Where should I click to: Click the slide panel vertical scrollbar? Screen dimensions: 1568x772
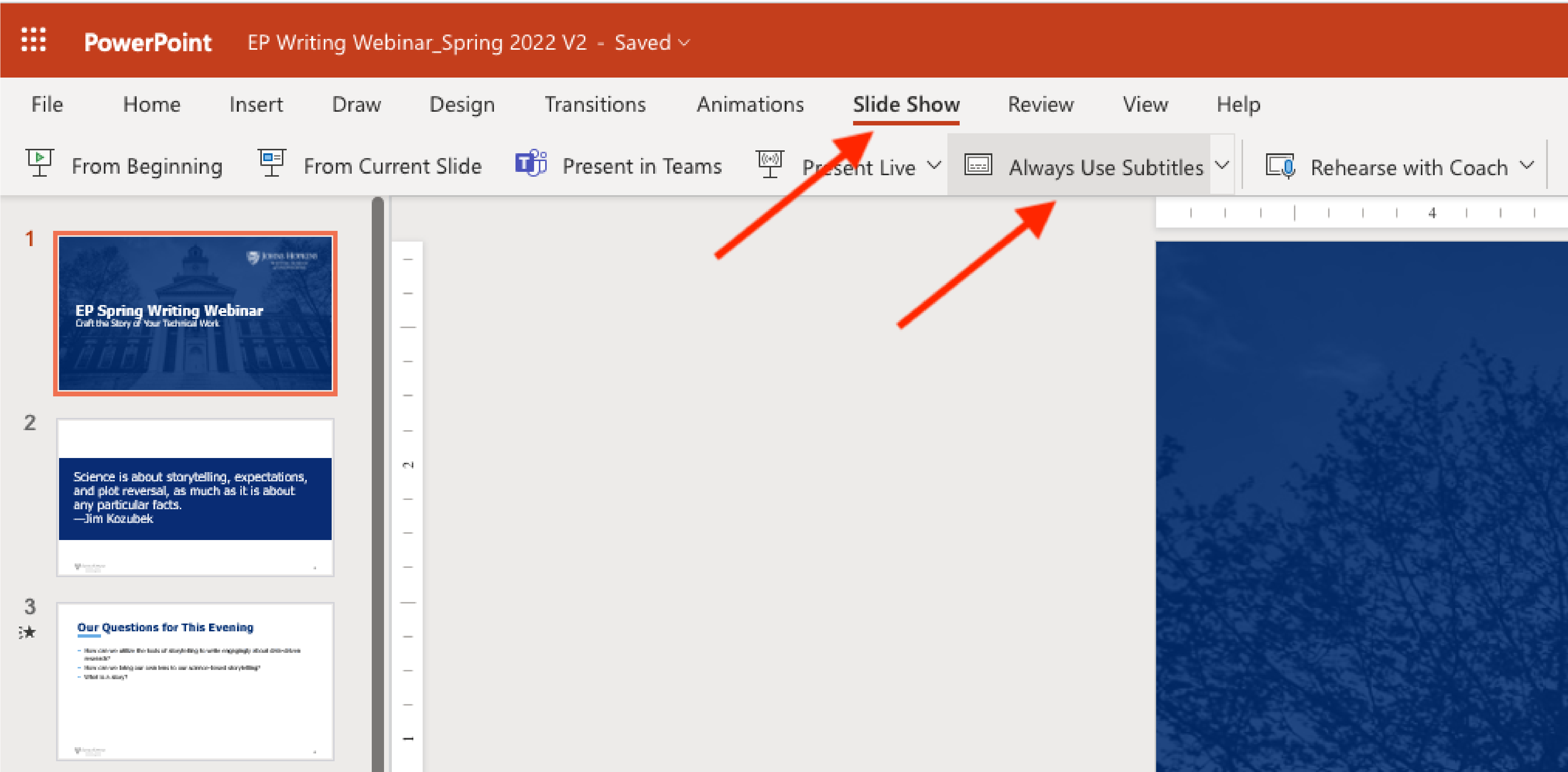(378, 484)
